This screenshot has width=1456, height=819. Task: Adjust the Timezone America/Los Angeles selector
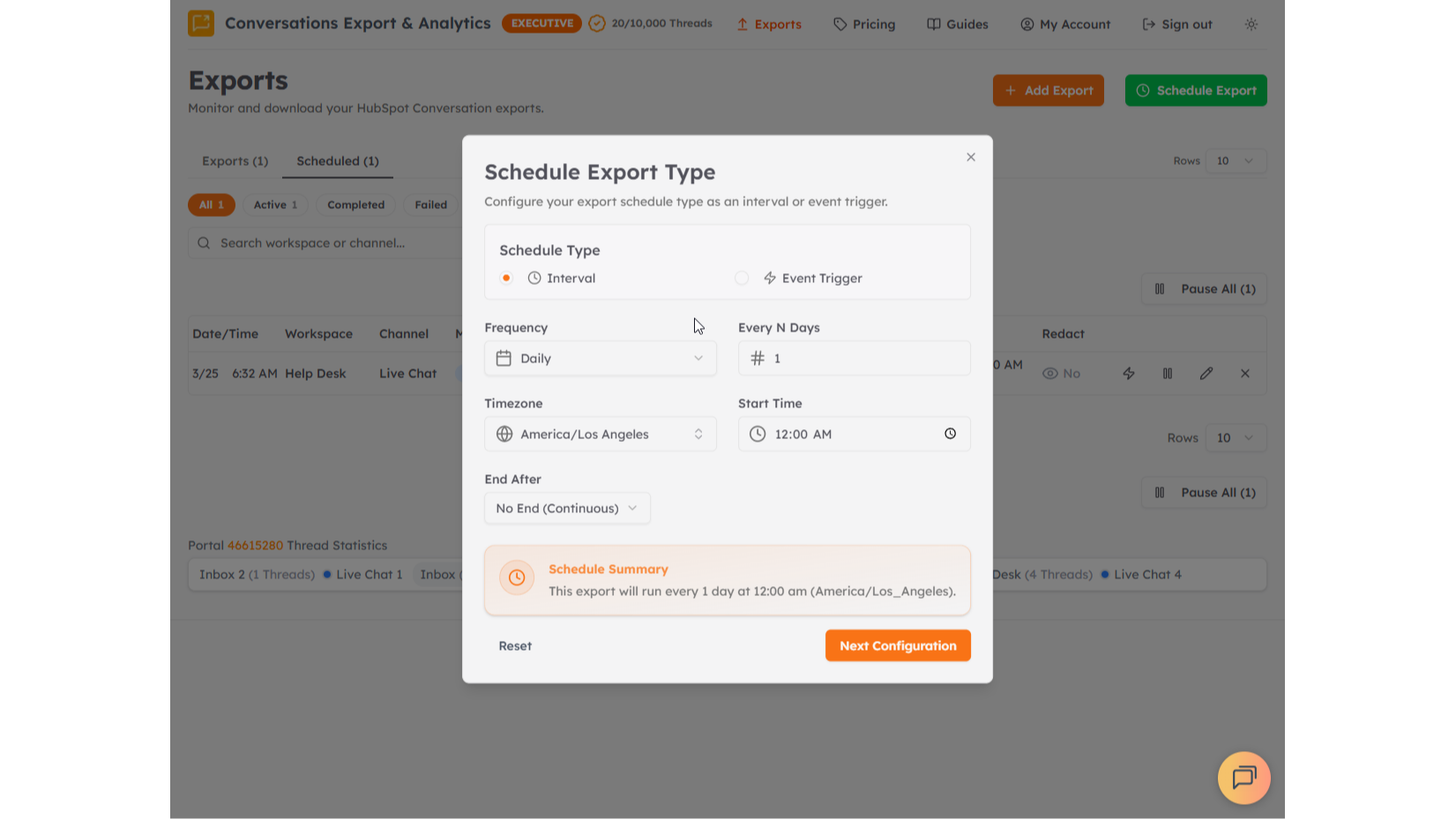[x=600, y=434]
